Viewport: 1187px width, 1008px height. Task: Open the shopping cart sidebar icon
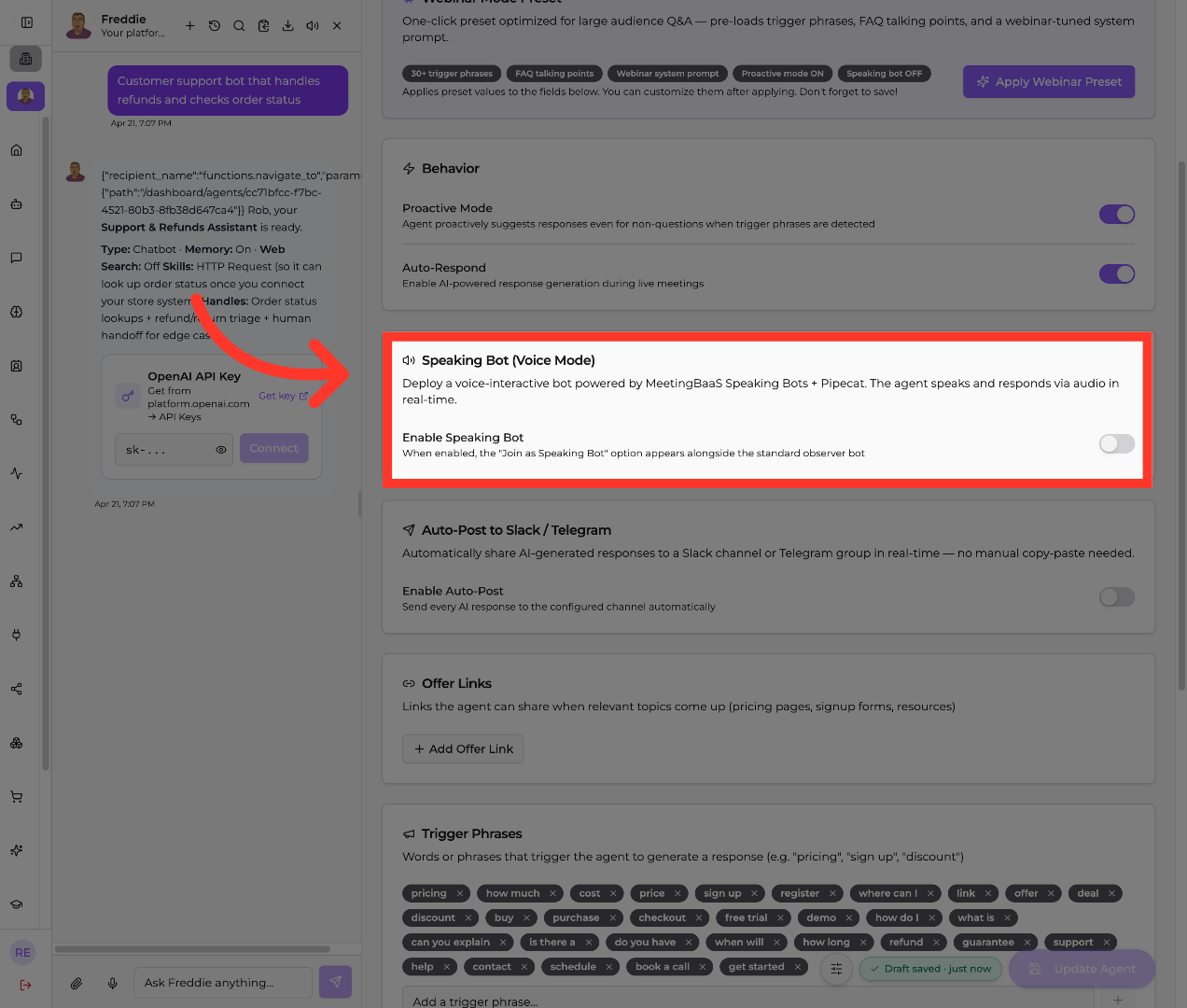click(17, 797)
